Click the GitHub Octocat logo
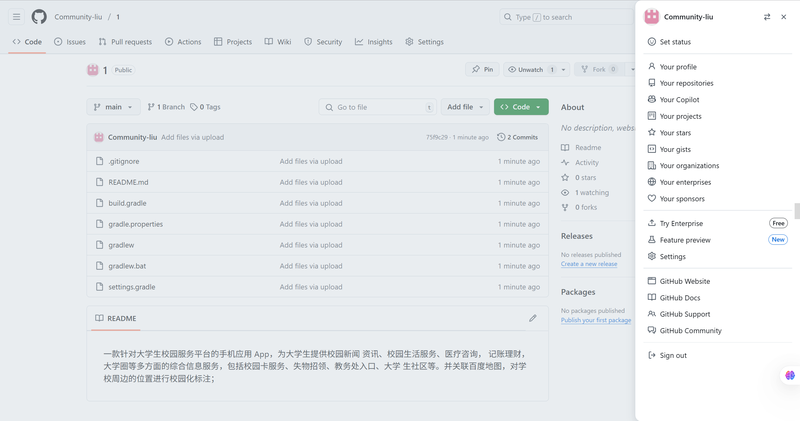800x421 pixels. [39, 17]
